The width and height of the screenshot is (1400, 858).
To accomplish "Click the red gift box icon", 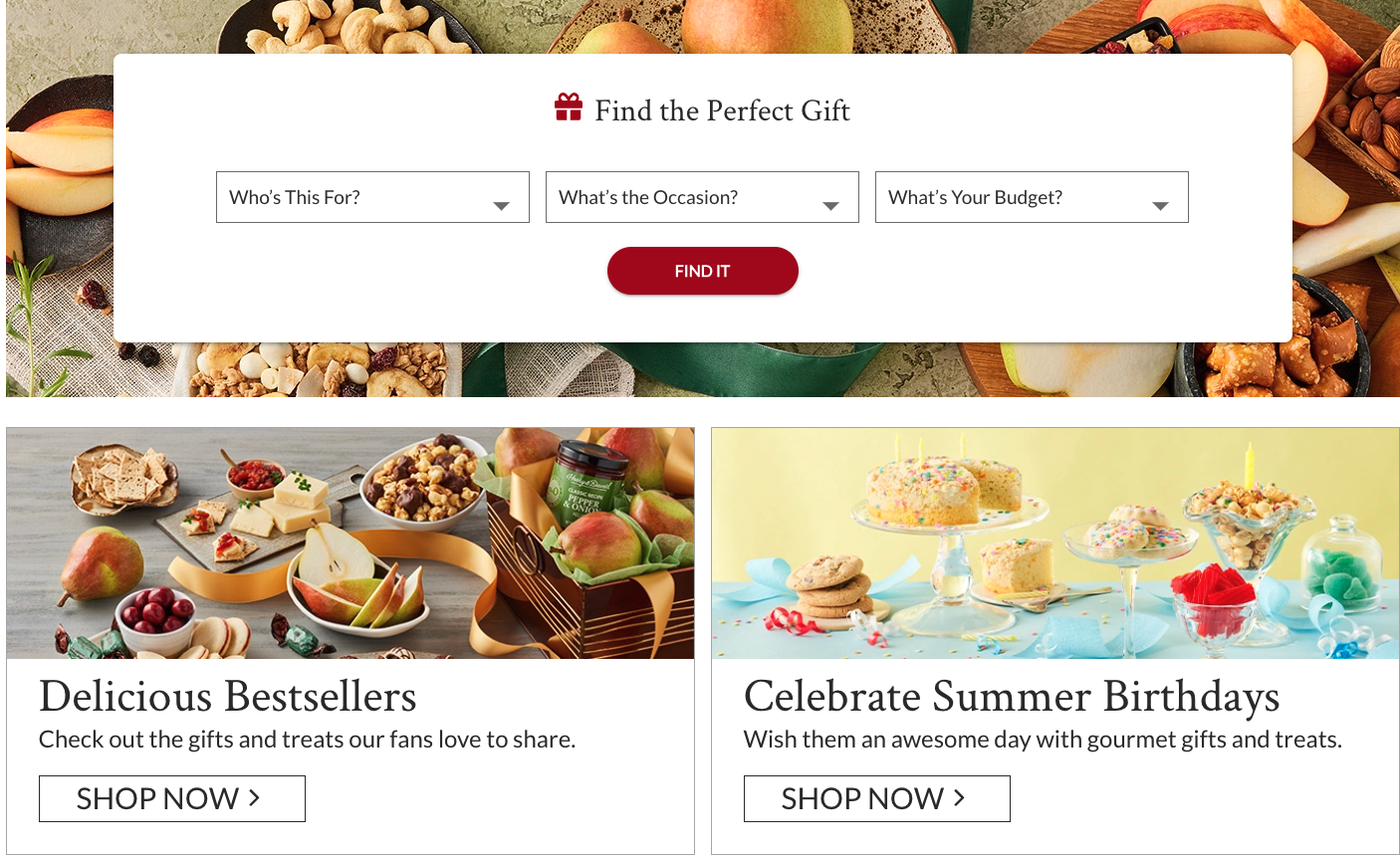I will click(569, 107).
